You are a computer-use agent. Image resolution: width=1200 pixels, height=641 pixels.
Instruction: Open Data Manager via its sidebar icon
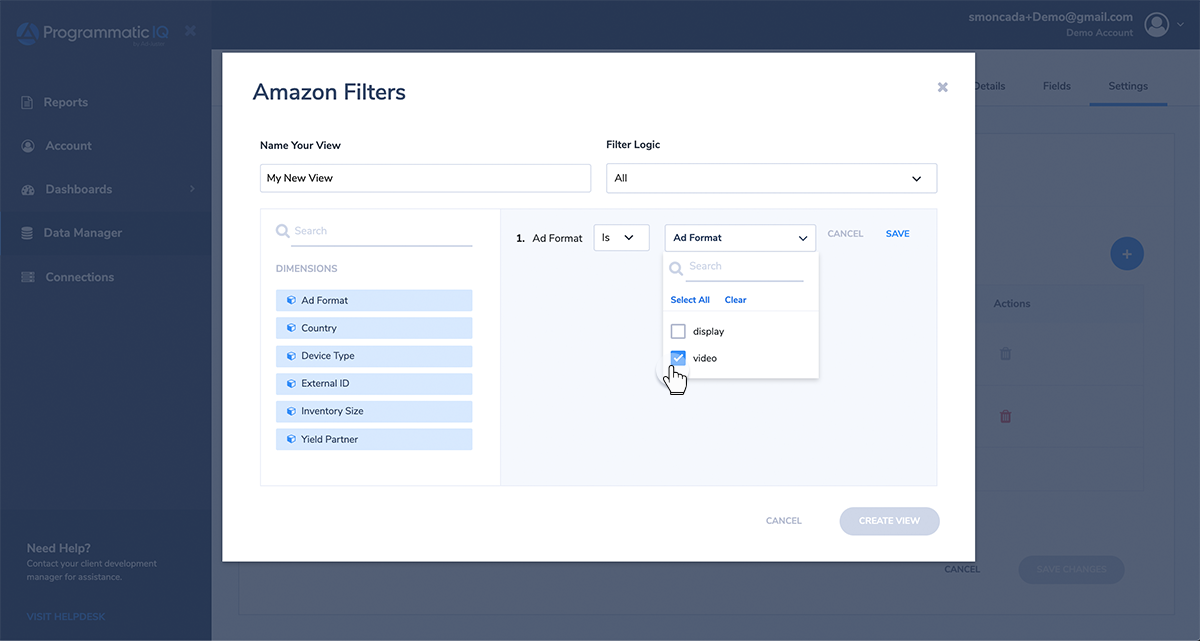point(28,233)
